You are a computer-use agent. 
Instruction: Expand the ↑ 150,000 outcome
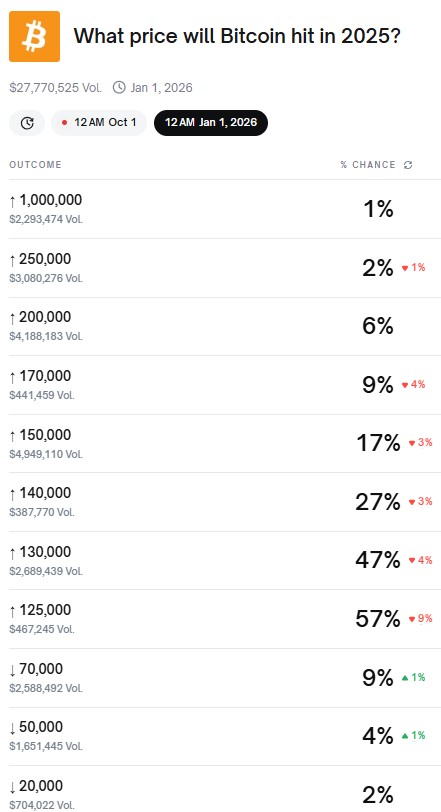pos(225,443)
